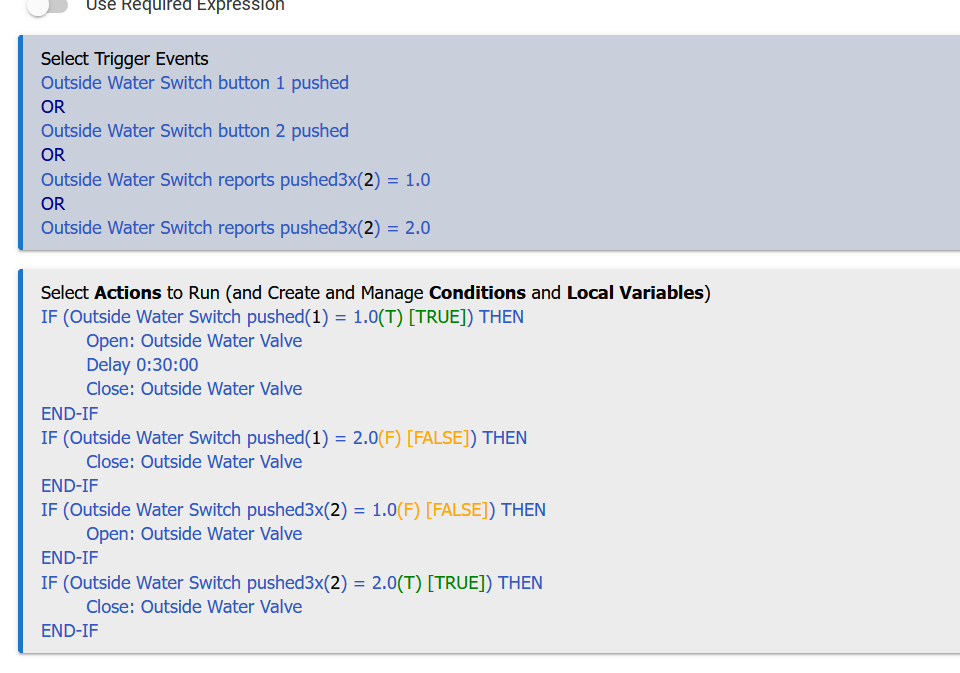Select 'Close: Outside Water Valve' under second IF
Screen dimensions: 960x673
pyautogui.click(x=193, y=461)
